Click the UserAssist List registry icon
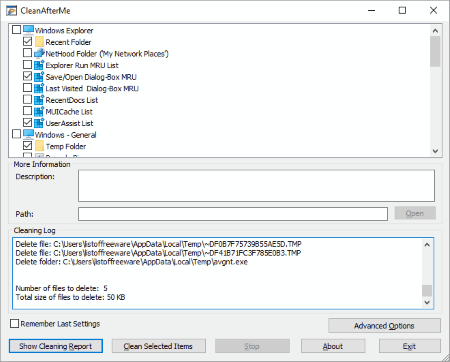Screen dimensions: 450x362 (39, 123)
